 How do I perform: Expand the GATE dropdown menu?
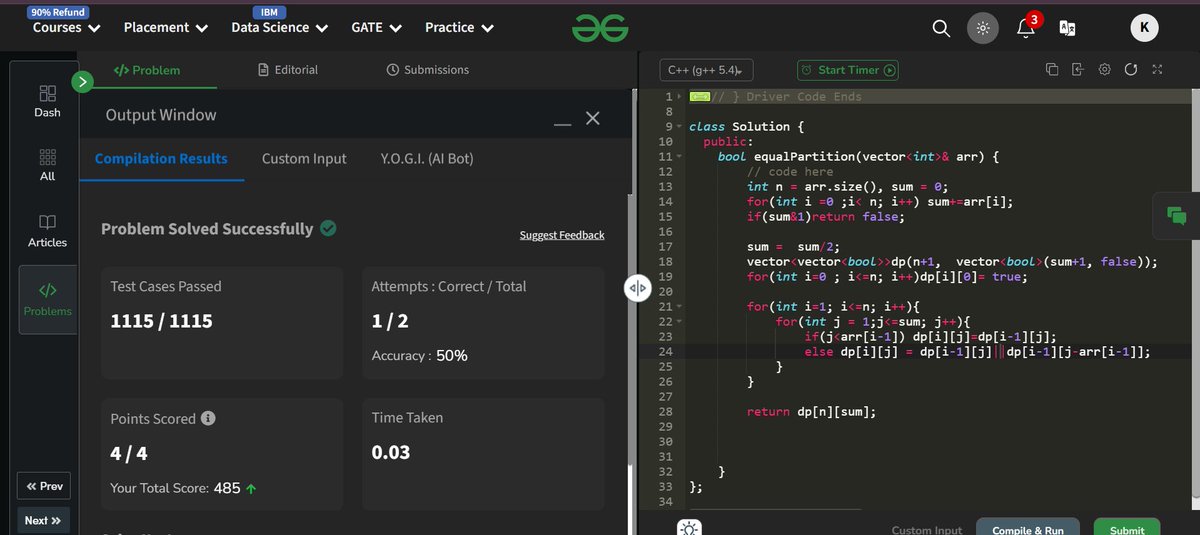pos(377,28)
